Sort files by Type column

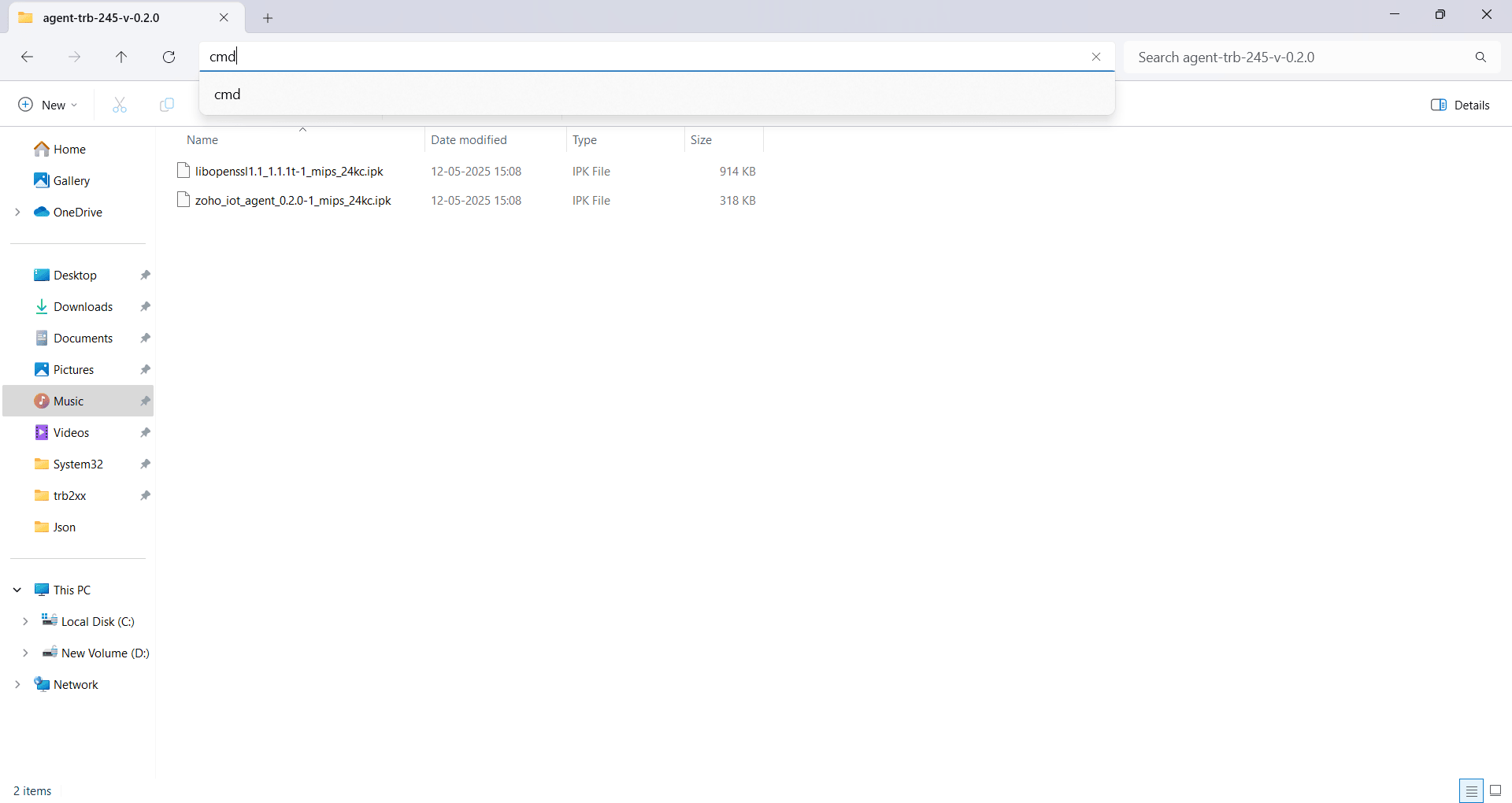tap(584, 140)
